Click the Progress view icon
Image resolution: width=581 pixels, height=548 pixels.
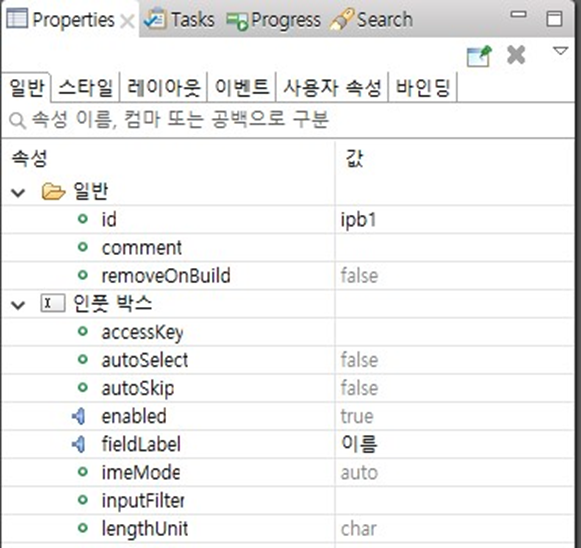(237, 21)
